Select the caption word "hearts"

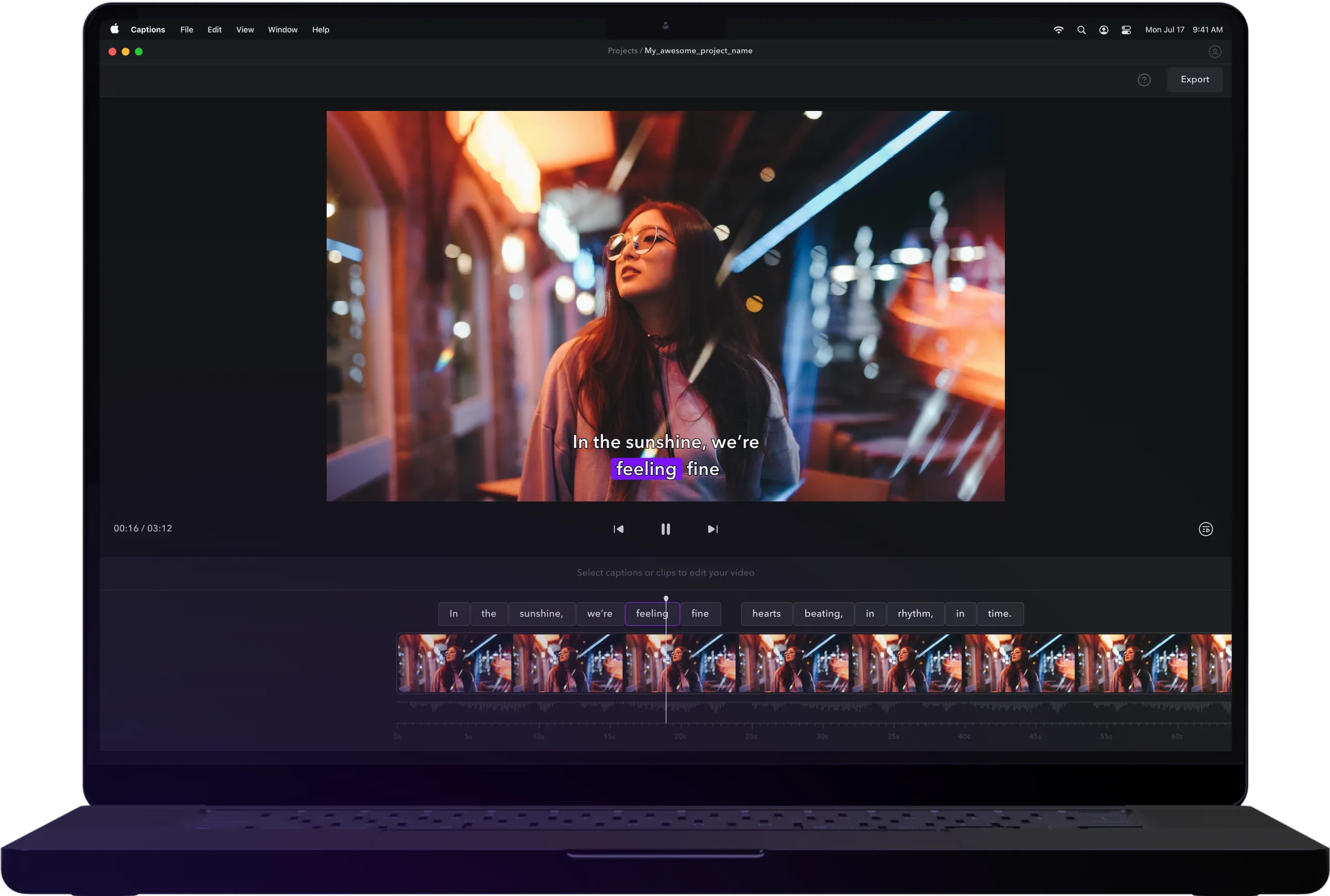point(766,613)
